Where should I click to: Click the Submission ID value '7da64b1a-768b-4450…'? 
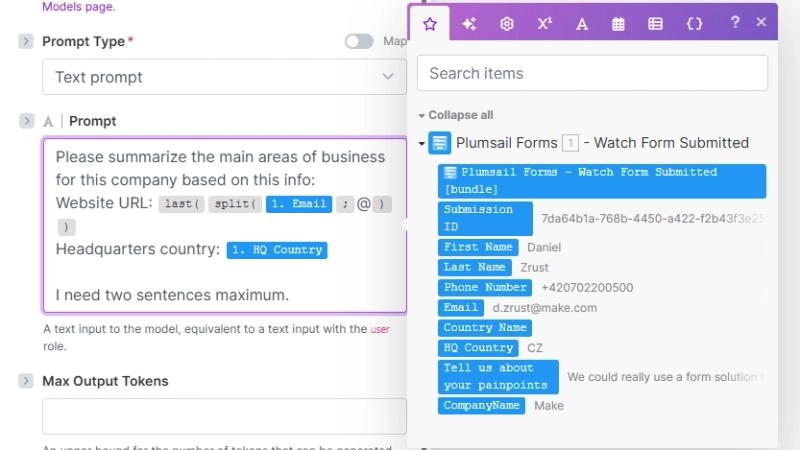(653, 219)
